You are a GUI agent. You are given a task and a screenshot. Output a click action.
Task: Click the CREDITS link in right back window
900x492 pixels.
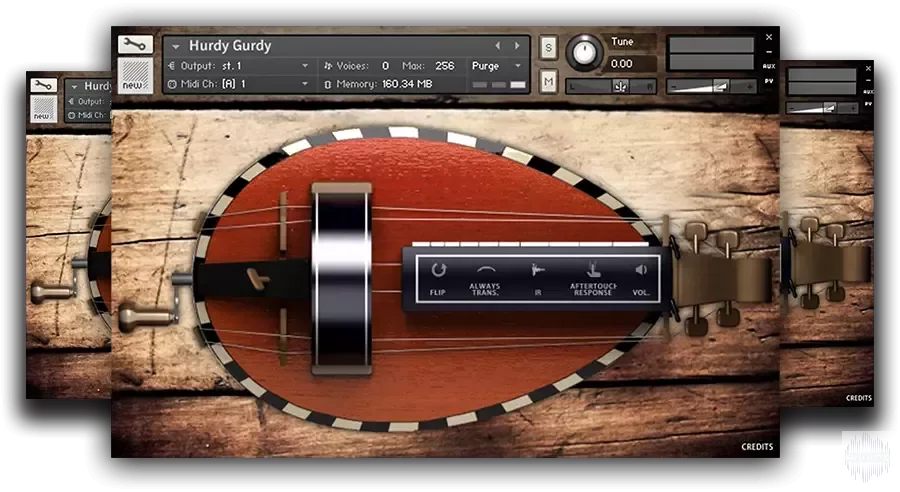[x=859, y=398]
